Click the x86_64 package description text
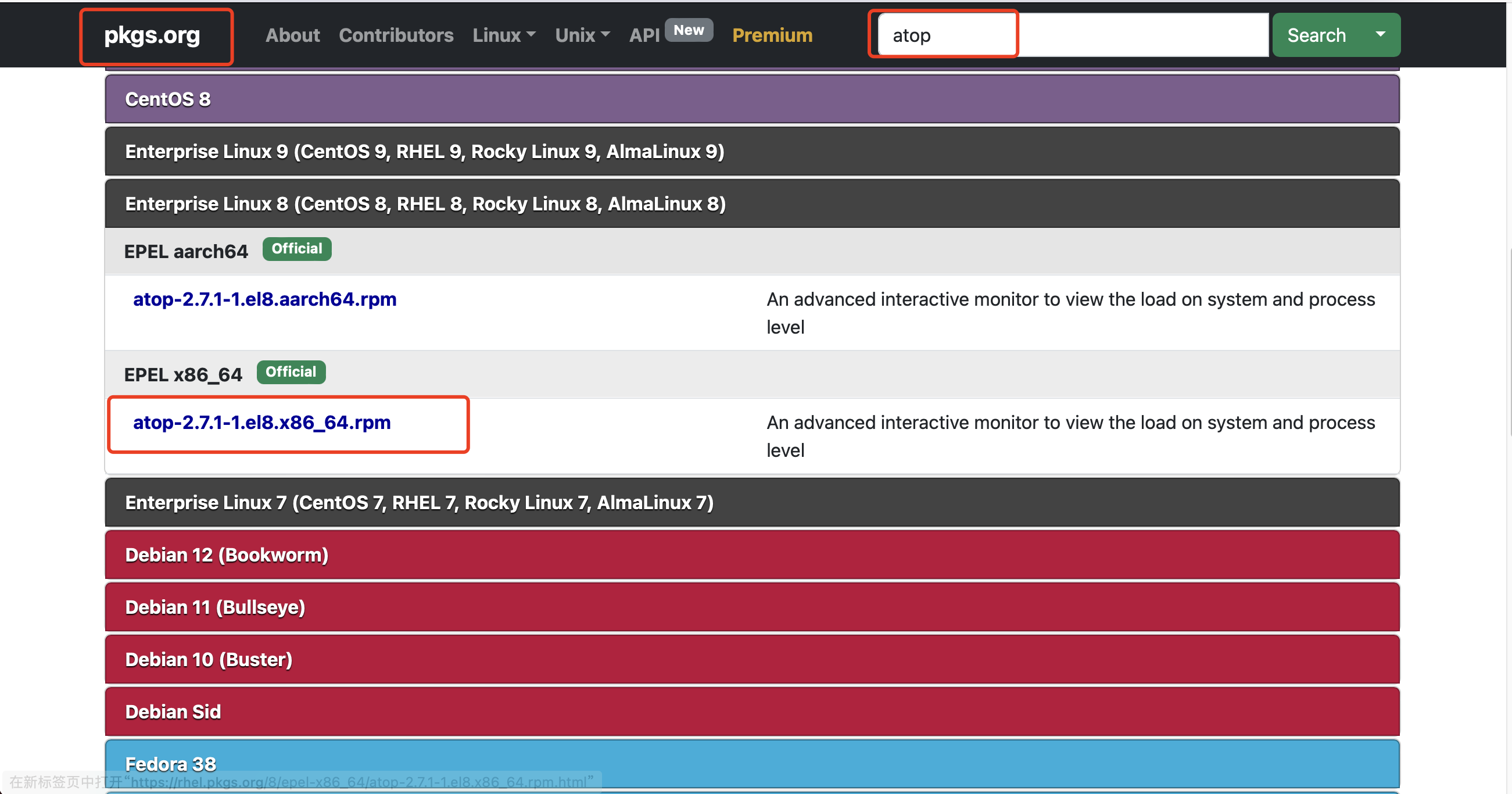The image size is (1512, 794). tap(1070, 437)
